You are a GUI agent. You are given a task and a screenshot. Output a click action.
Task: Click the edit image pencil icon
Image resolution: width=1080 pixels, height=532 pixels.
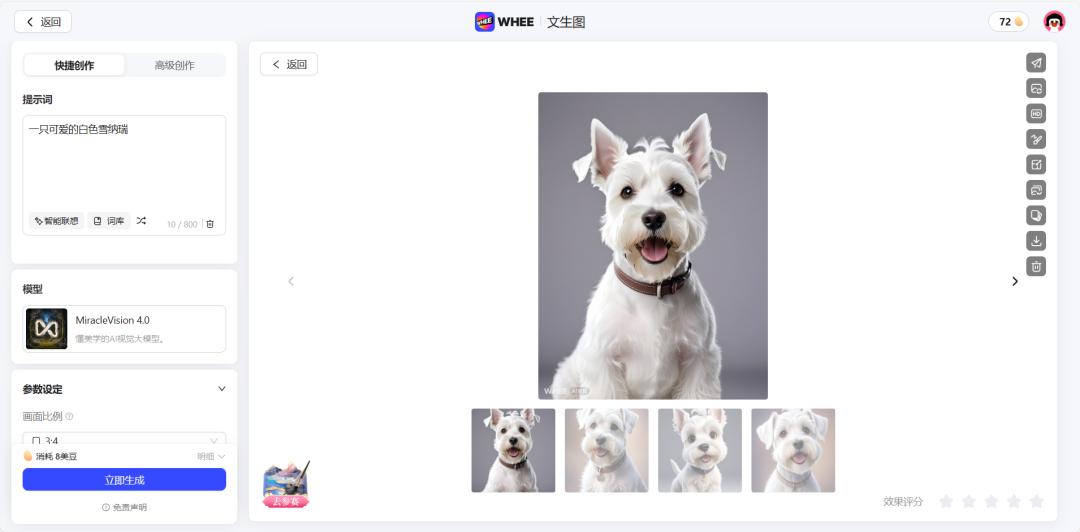(x=1036, y=165)
